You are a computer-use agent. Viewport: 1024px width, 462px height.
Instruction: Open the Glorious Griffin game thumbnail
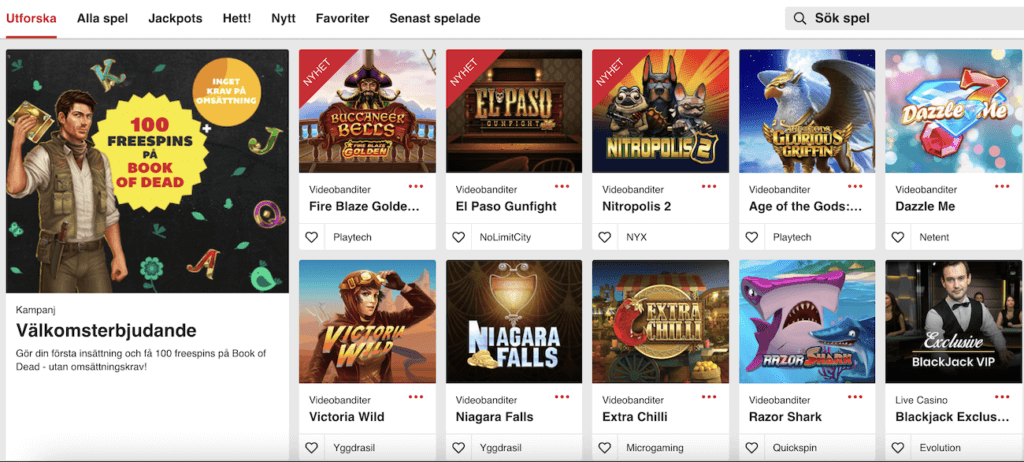pos(807,111)
